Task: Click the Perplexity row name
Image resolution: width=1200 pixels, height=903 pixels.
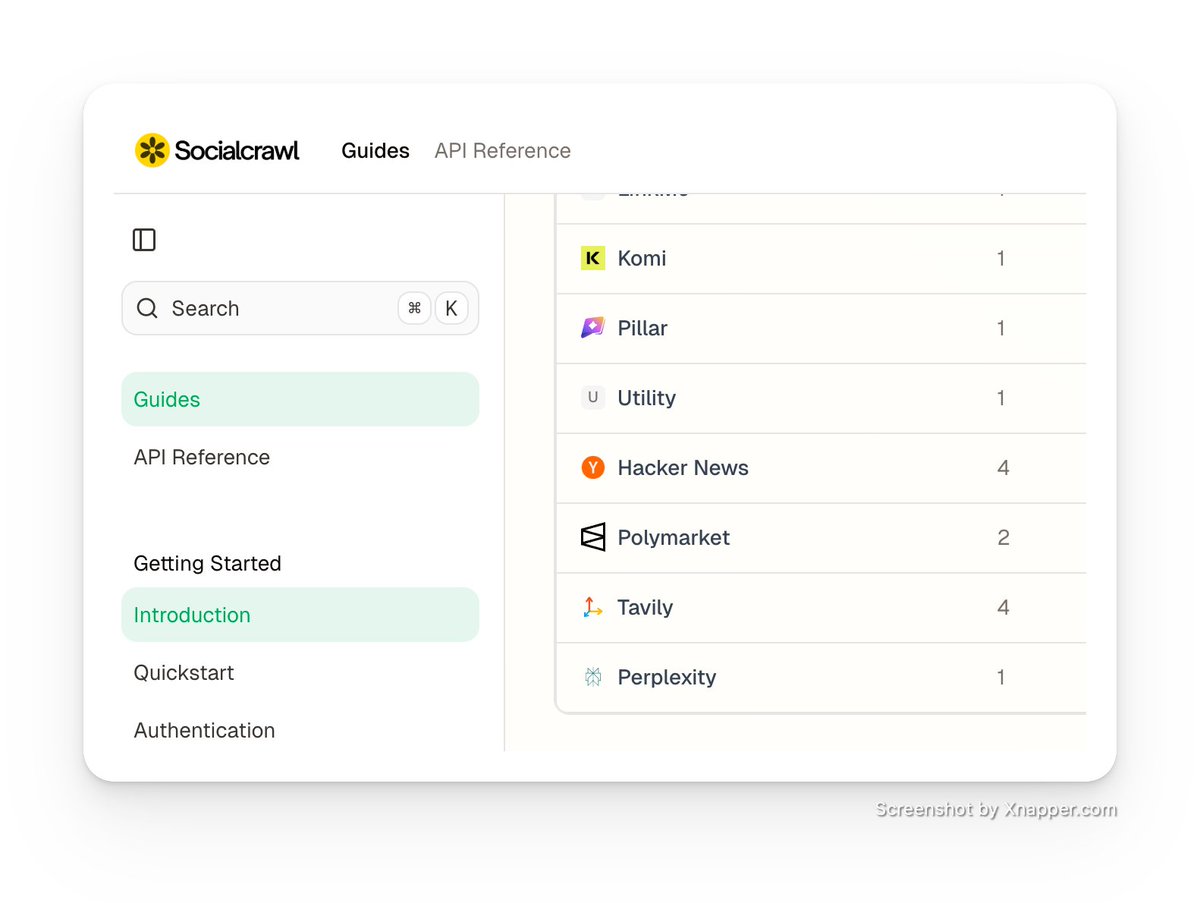Action: point(667,677)
